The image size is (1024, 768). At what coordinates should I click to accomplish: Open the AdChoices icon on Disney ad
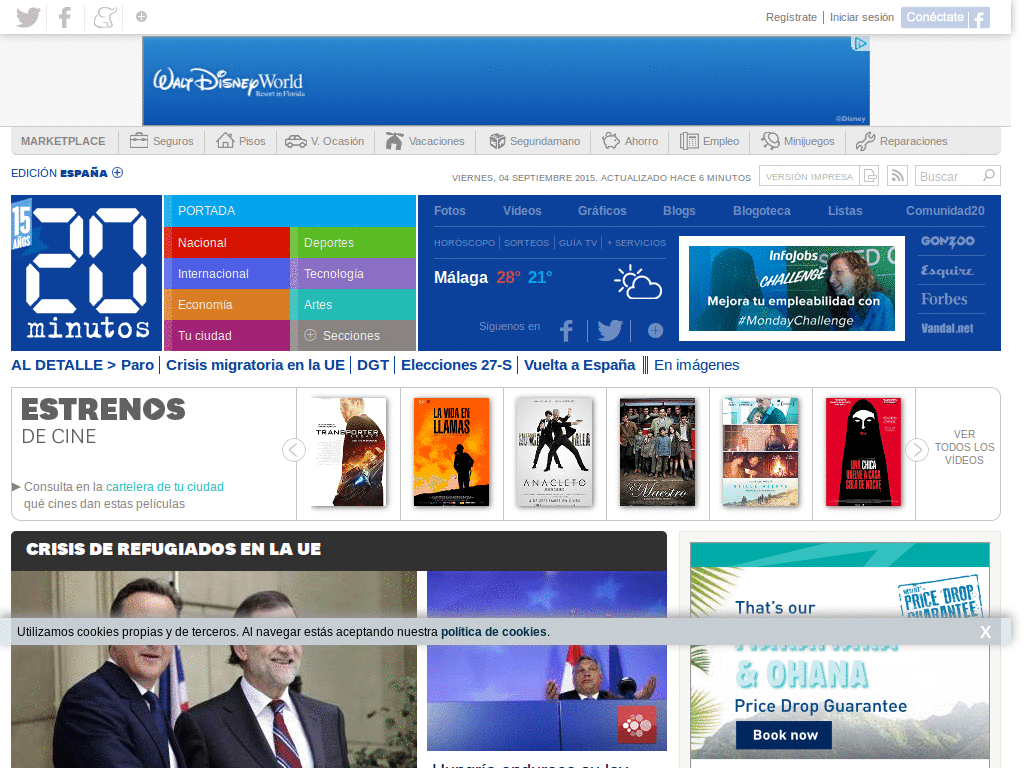(x=859, y=44)
